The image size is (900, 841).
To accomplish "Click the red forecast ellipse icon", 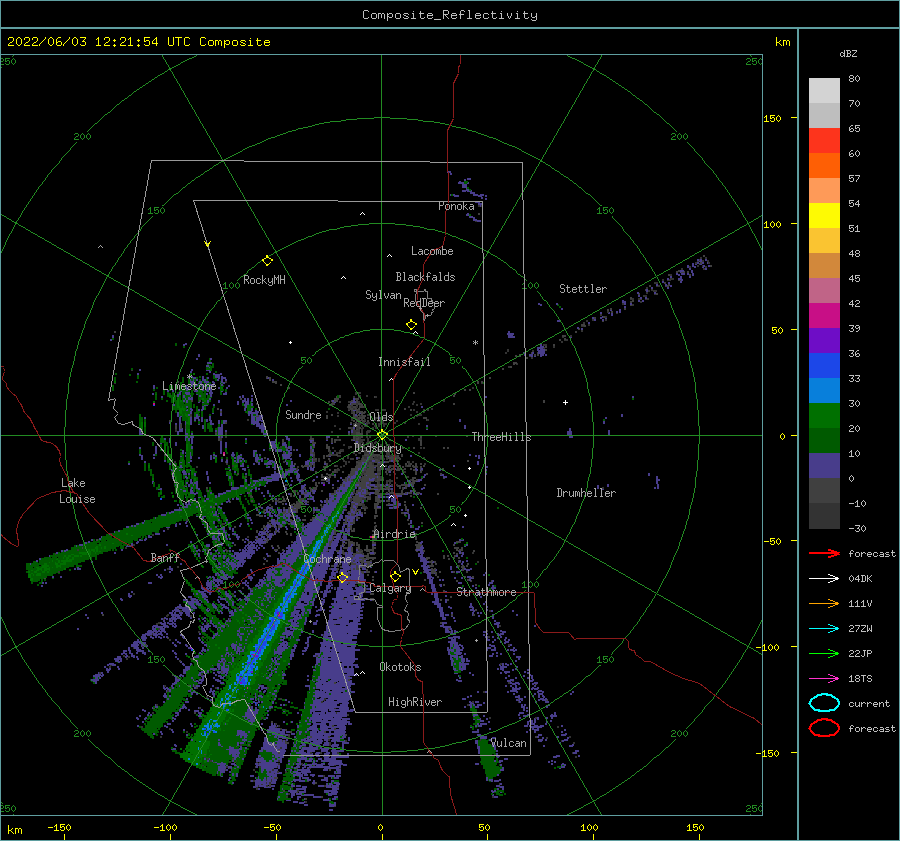I will pos(824,728).
